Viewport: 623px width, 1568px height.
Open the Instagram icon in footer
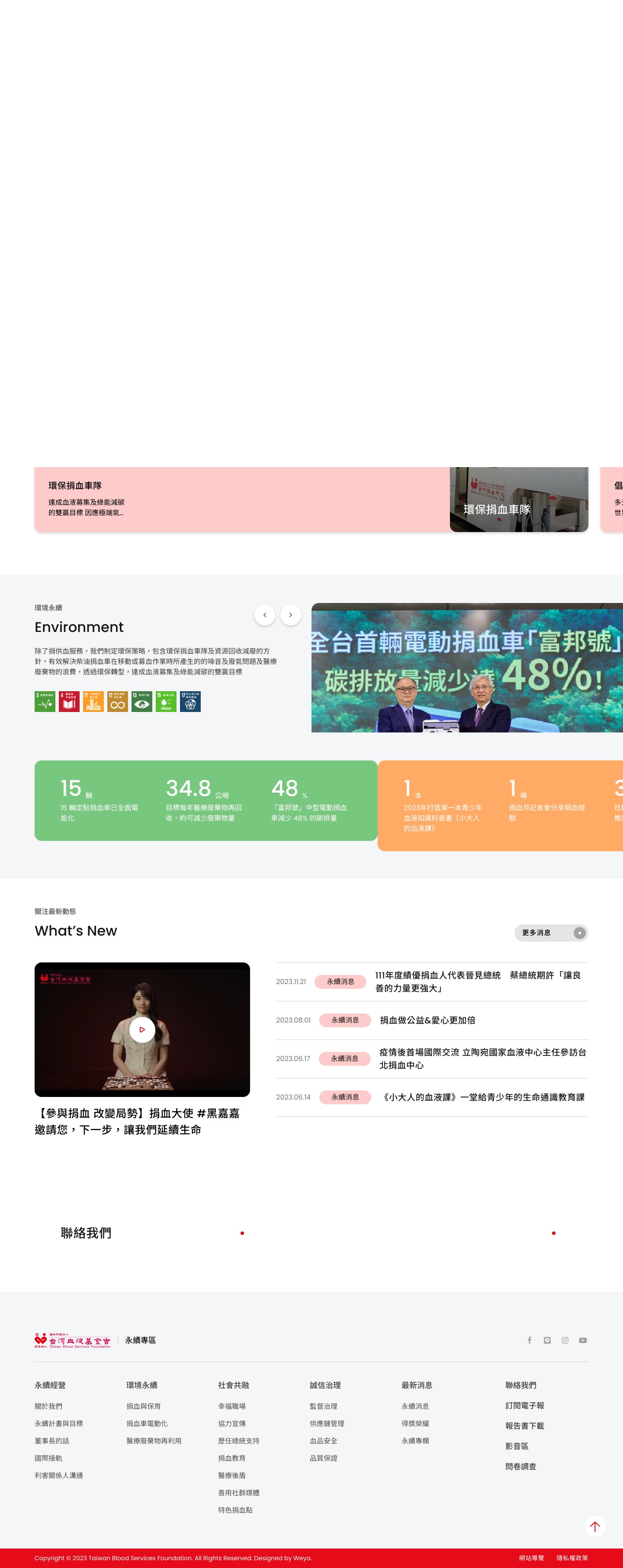click(x=565, y=1340)
